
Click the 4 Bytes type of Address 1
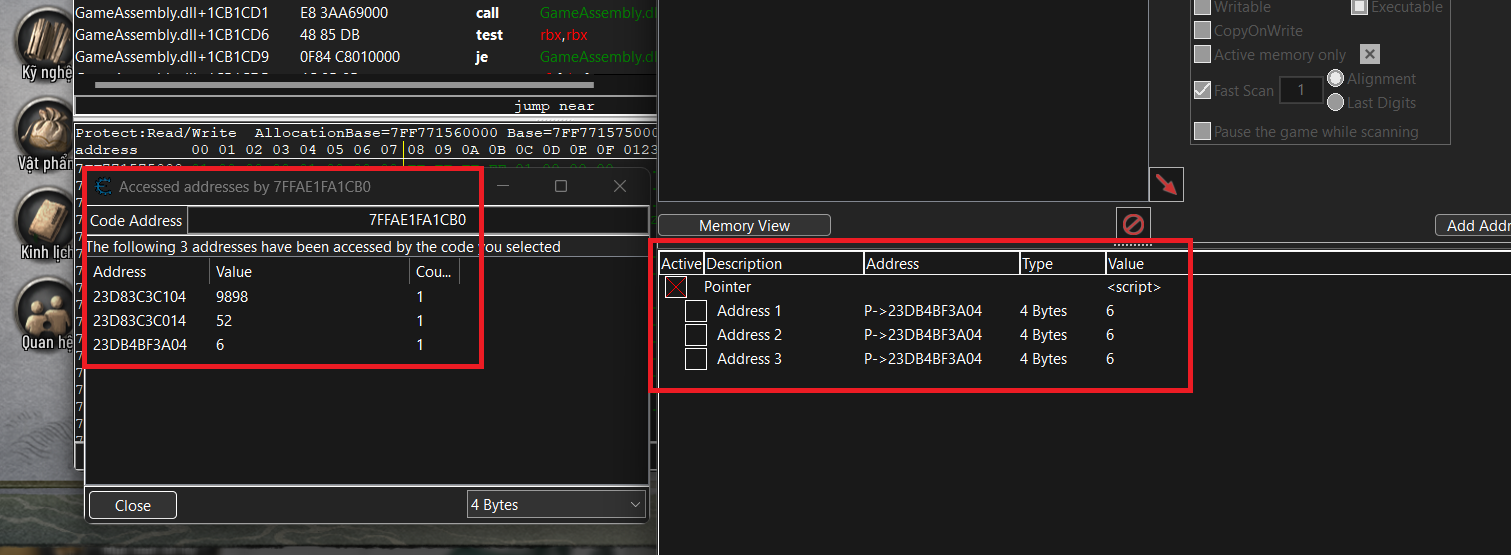[x=1045, y=311]
